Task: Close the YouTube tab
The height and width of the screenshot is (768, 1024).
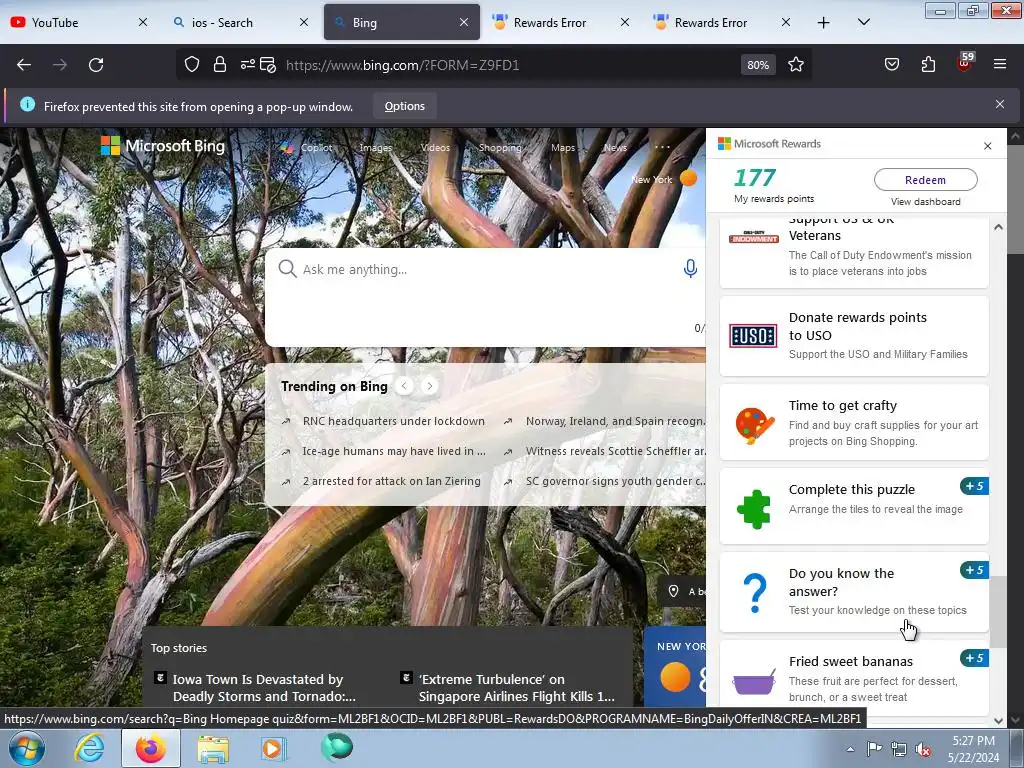Action: coord(143,23)
